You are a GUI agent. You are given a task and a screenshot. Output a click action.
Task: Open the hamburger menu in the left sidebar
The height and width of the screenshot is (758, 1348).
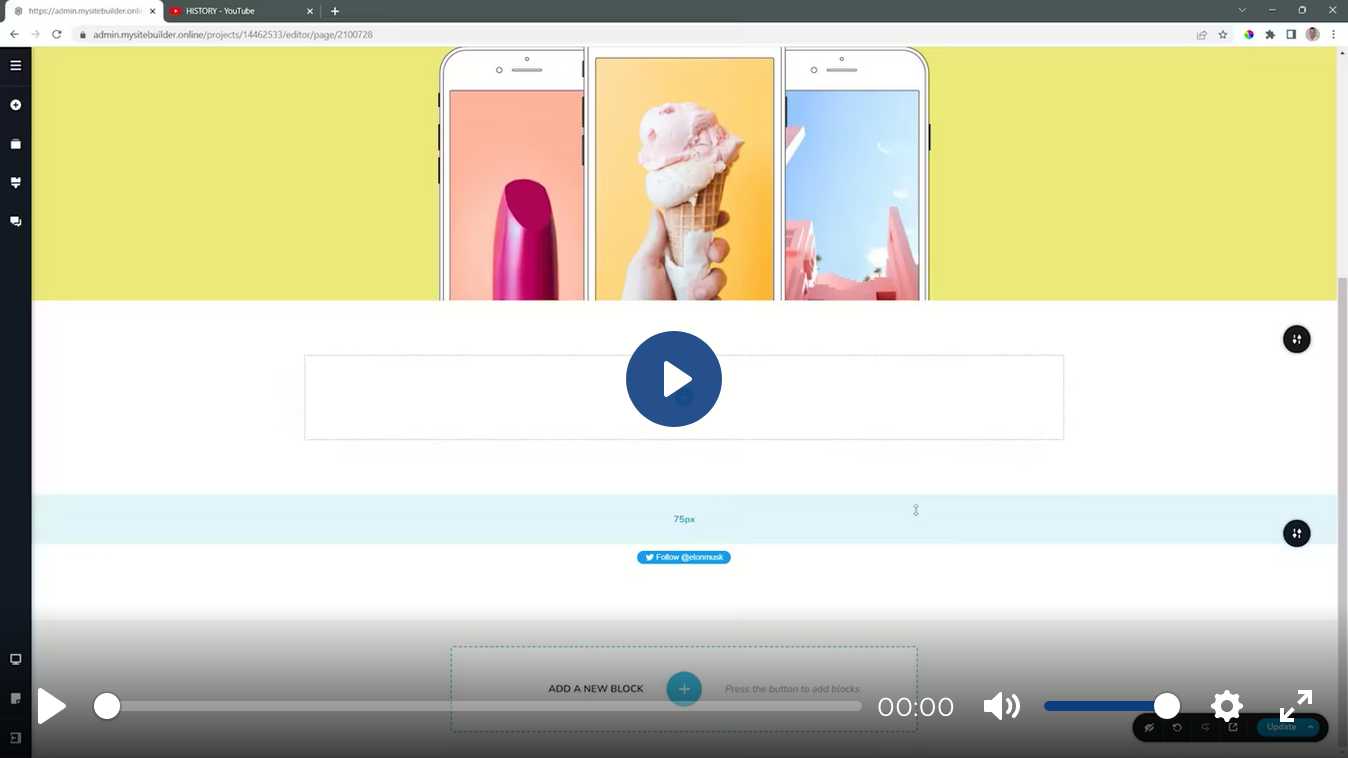point(16,66)
